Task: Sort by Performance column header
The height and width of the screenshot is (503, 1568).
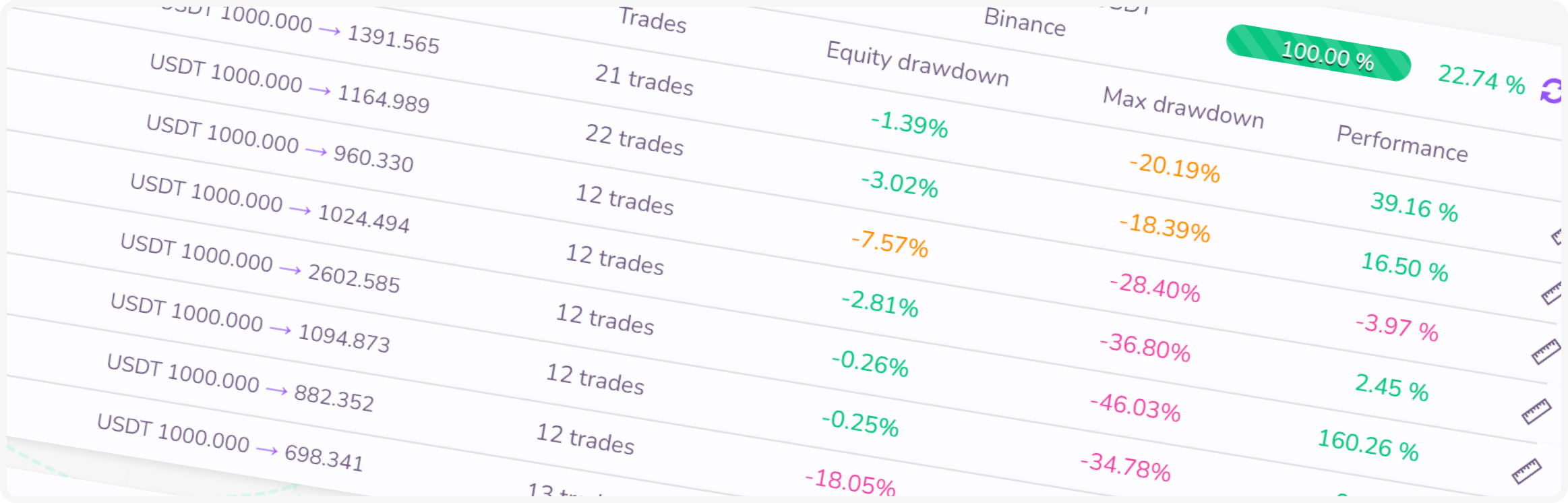Action: coord(1402,144)
